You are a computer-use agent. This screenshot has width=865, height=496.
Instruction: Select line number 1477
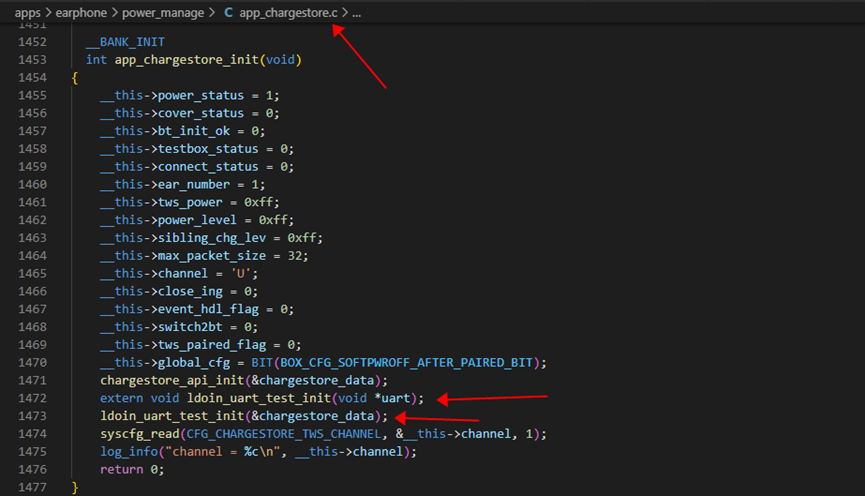tap(32, 487)
